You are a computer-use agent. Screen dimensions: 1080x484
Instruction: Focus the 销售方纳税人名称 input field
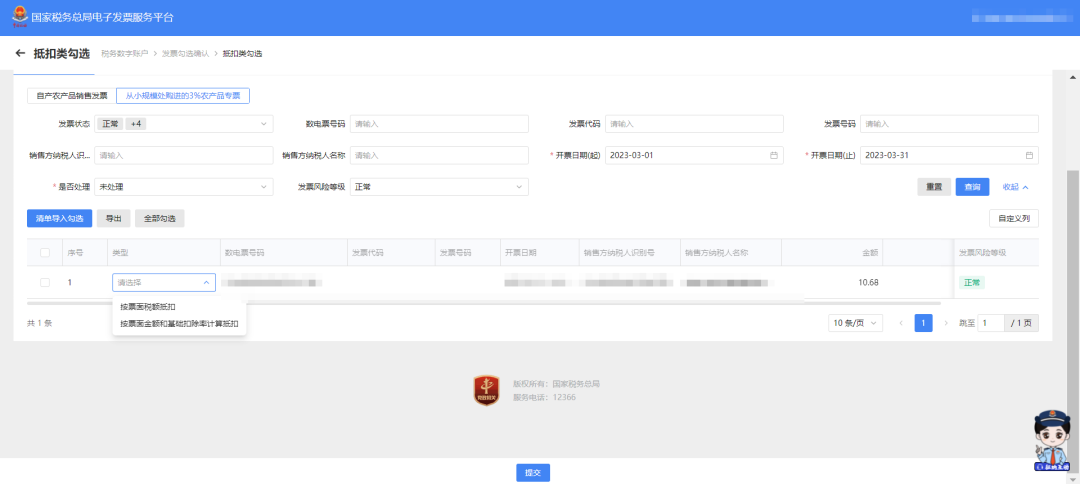(439, 156)
